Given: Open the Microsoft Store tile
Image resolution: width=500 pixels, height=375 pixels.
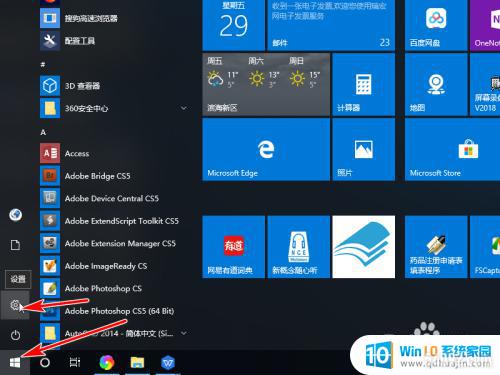Looking at the screenshot, I should click(452, 149).
